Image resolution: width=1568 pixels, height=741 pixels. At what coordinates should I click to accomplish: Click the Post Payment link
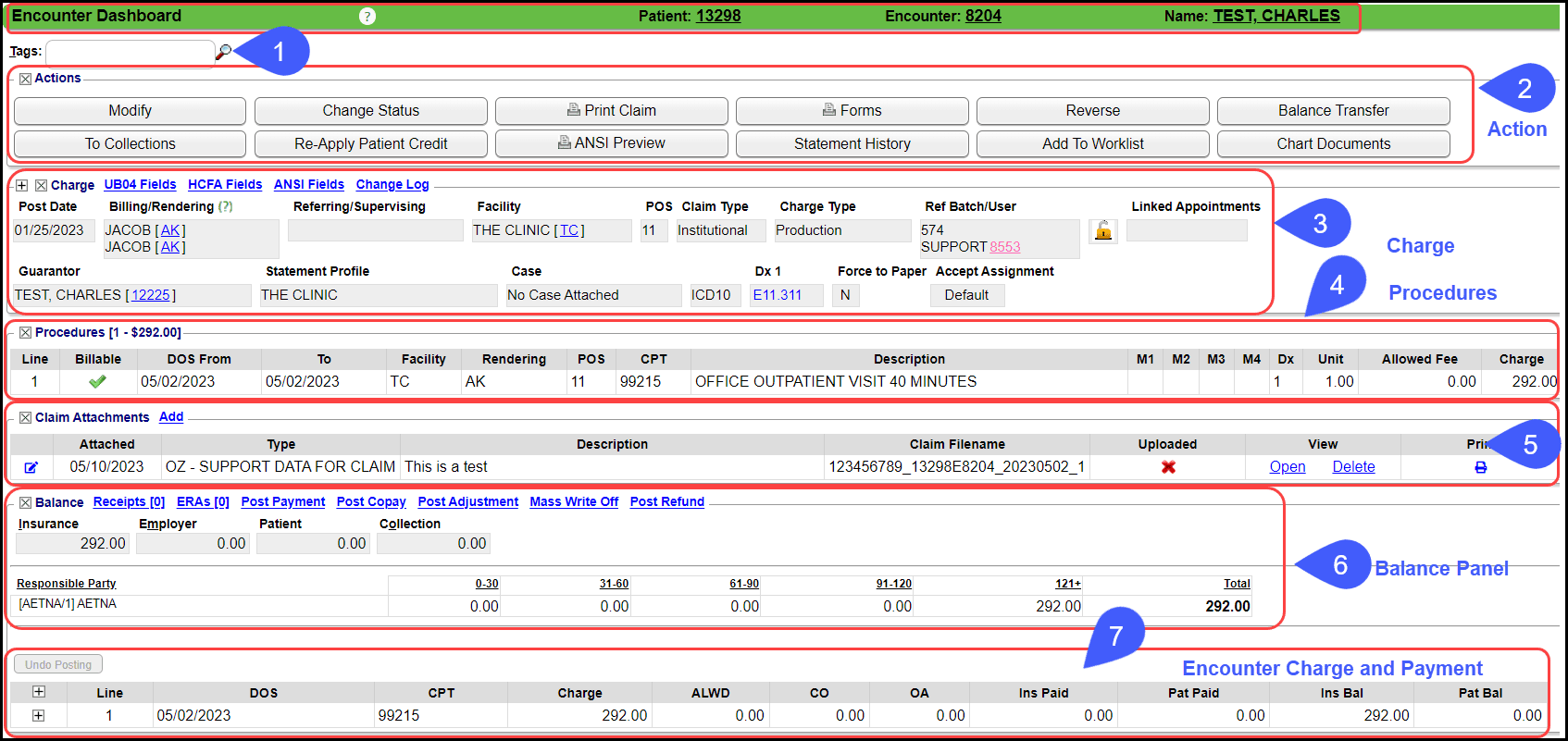point(283,501)
